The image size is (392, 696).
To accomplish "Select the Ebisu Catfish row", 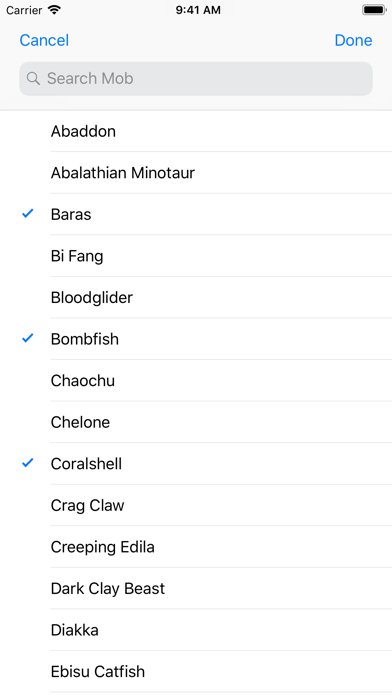I will point(196,672).
